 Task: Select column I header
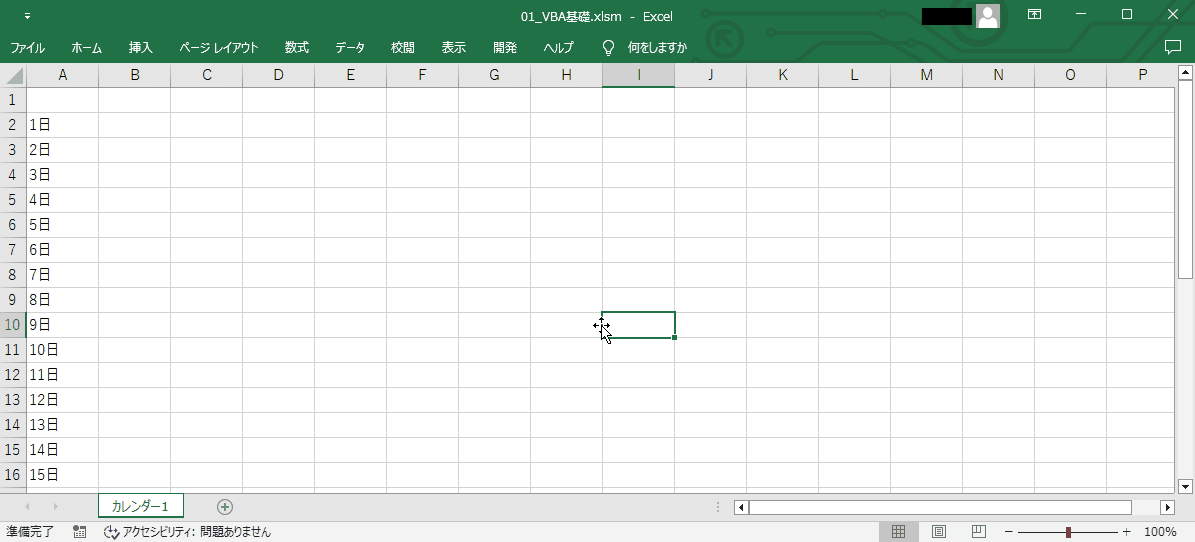639,75
